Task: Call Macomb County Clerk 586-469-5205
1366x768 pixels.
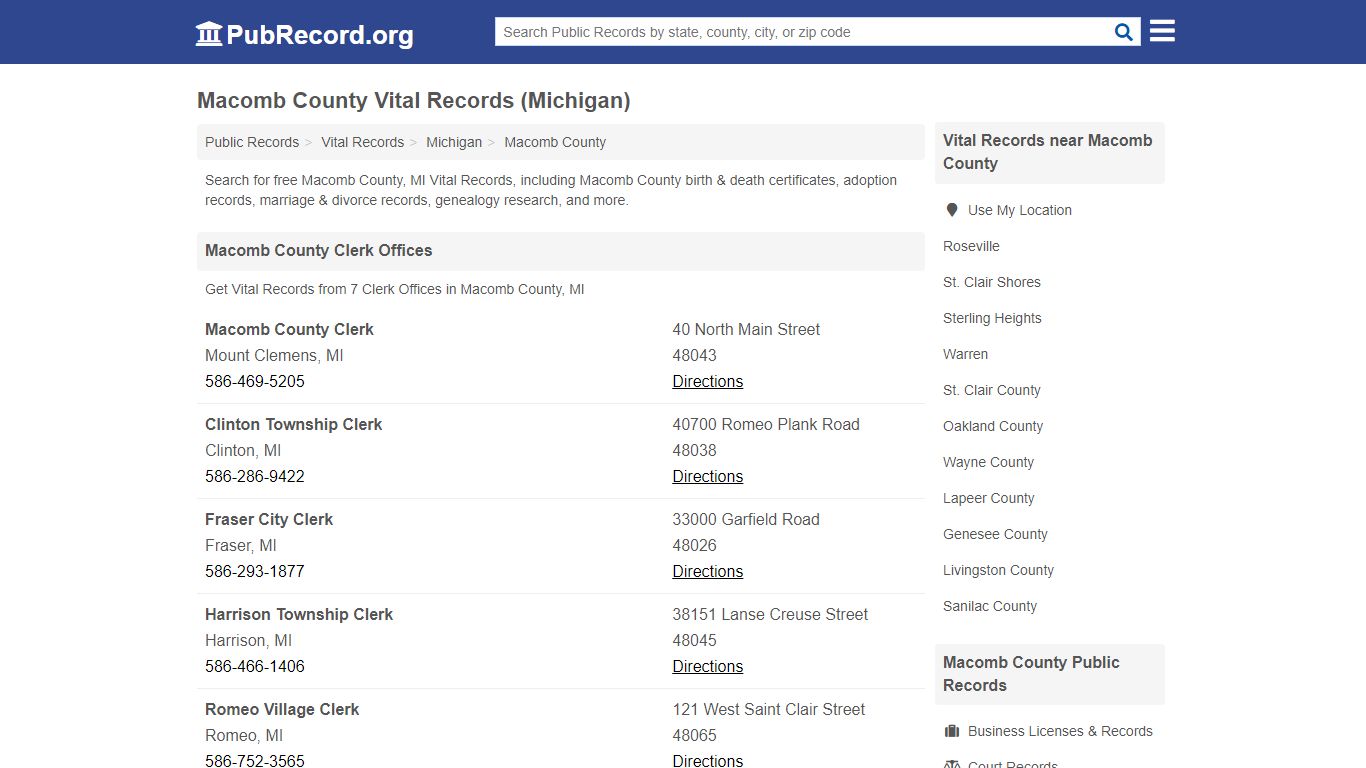Action: tap(255, 381)
